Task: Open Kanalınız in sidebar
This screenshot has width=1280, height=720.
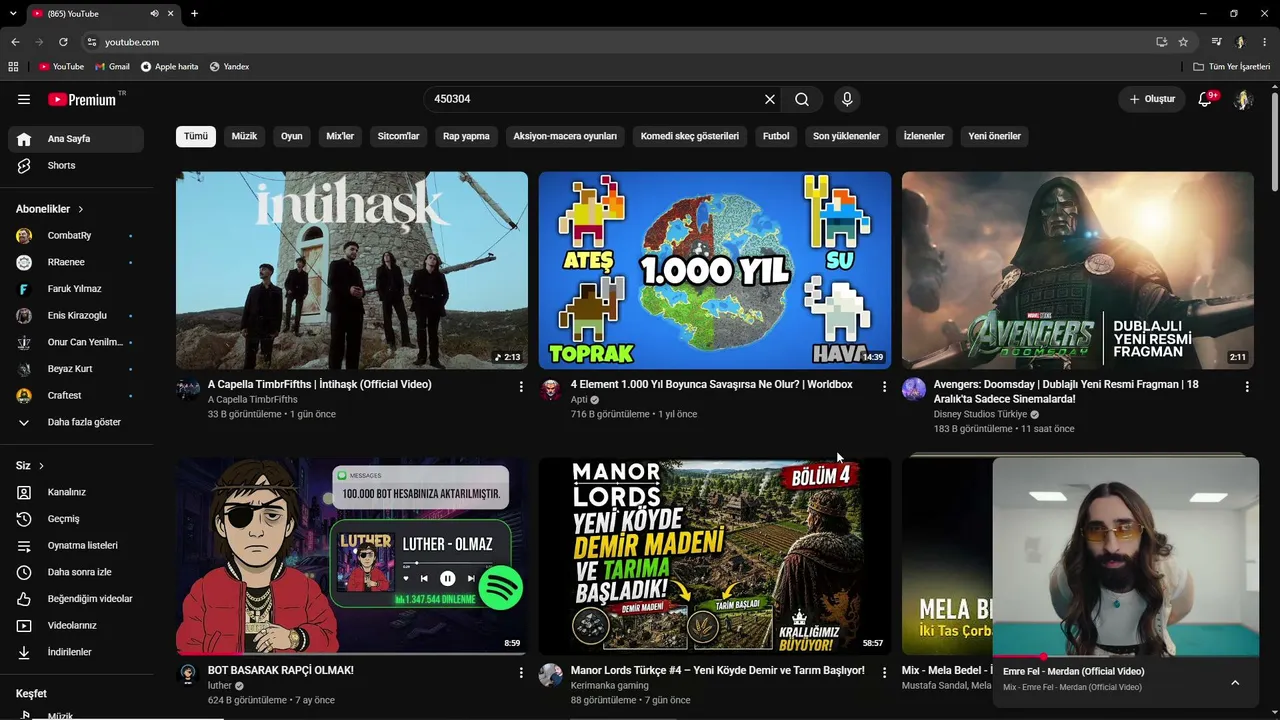Action: [x=76, y=492]
